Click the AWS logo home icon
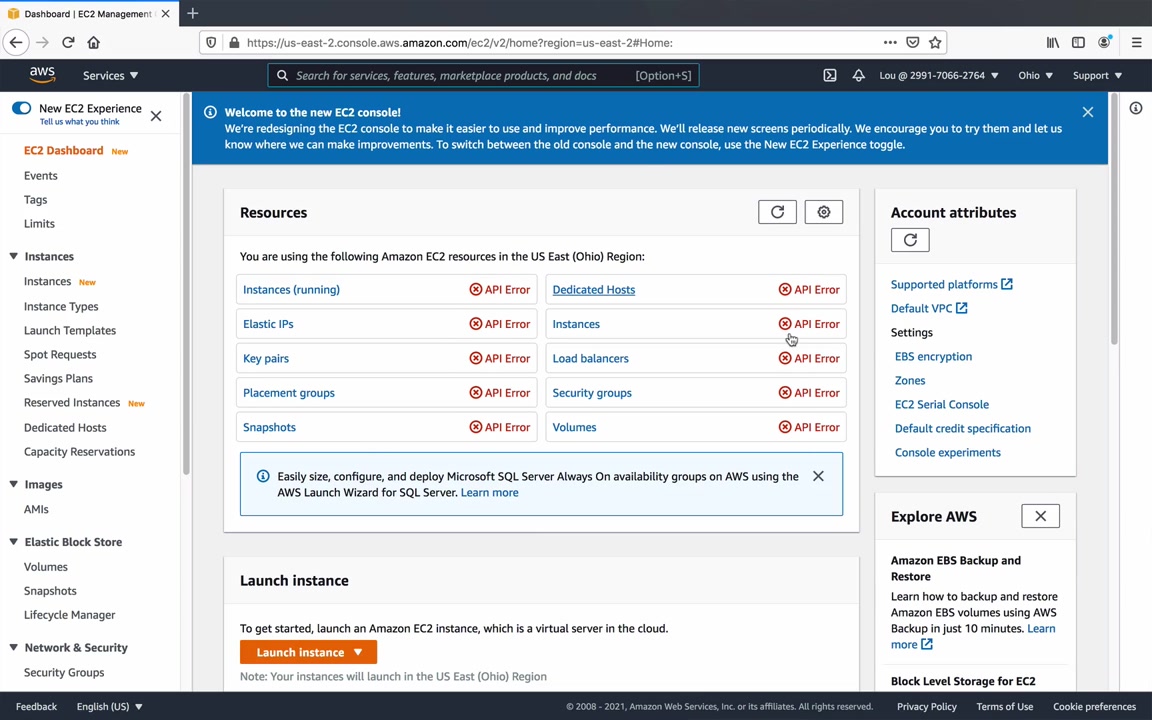Viewport: 1152px width, 720px height. 42,75
